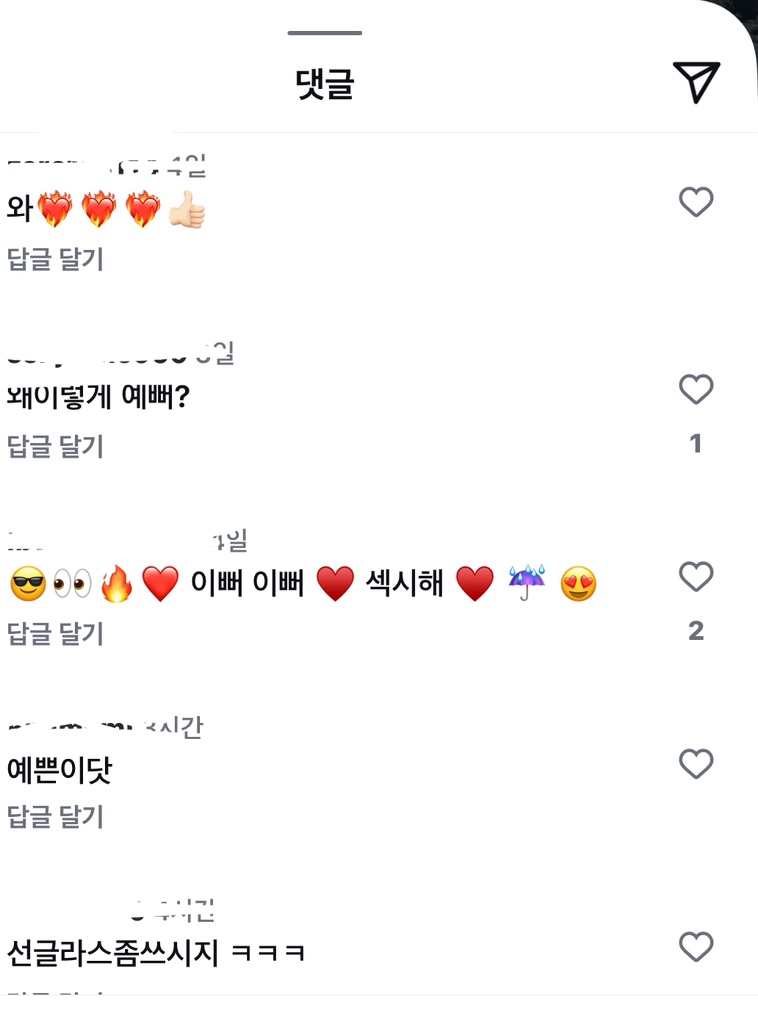Image resolution: width=758 pixels, height=1024 pixels.
Task: Tap the sunglasses-emoji "이뻐 이뻐" comment text
Action: coord(302,583)
